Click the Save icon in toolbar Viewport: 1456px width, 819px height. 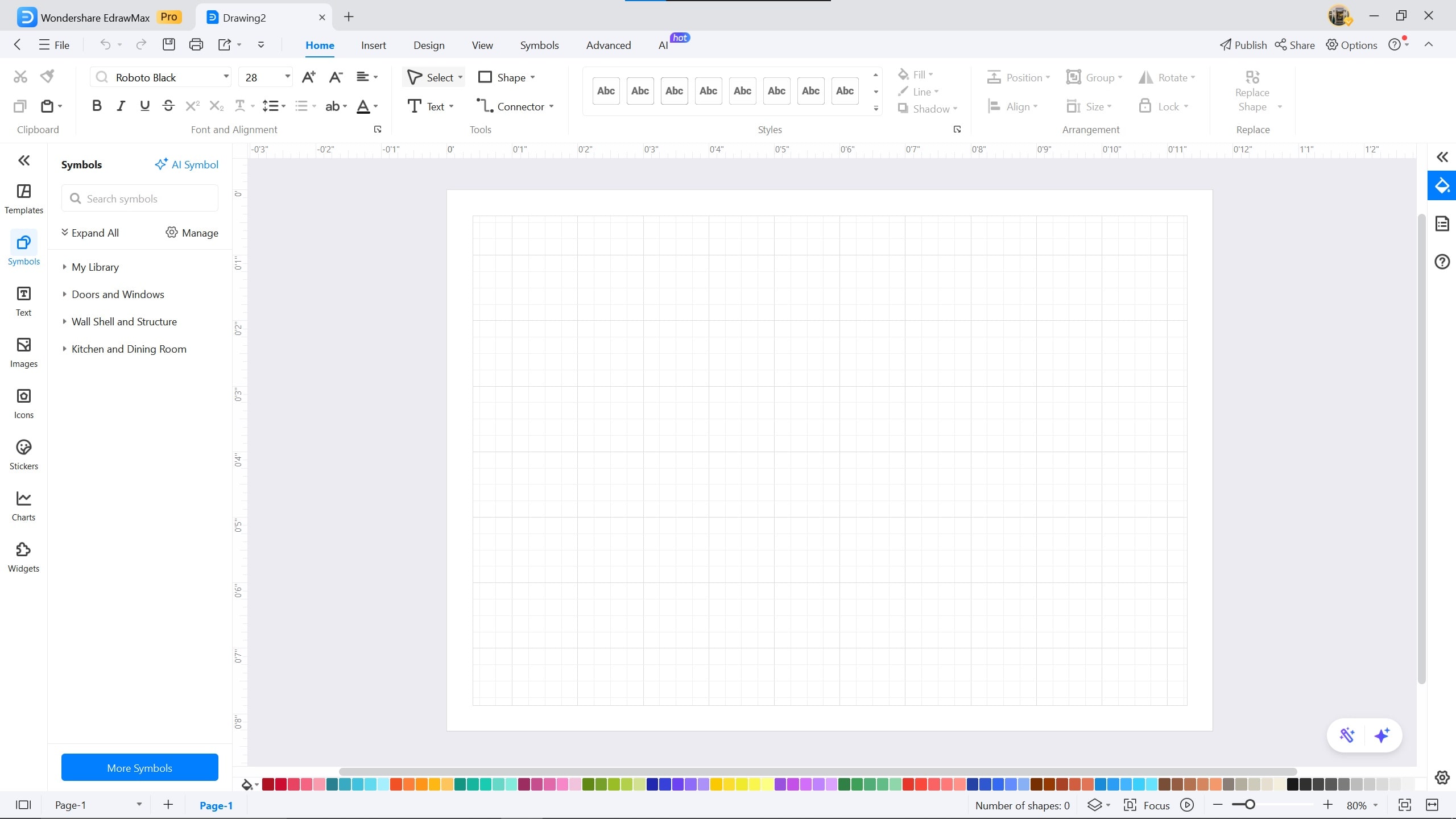point(169,44)
